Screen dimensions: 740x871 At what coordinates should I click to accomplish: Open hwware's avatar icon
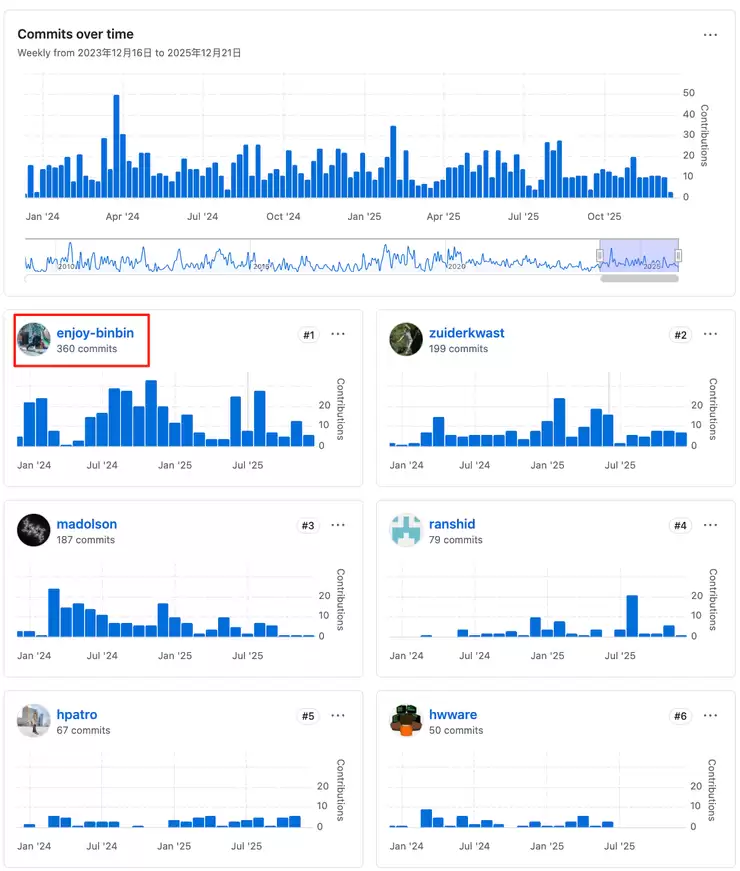pyautogui.click(x=406, y=720)
